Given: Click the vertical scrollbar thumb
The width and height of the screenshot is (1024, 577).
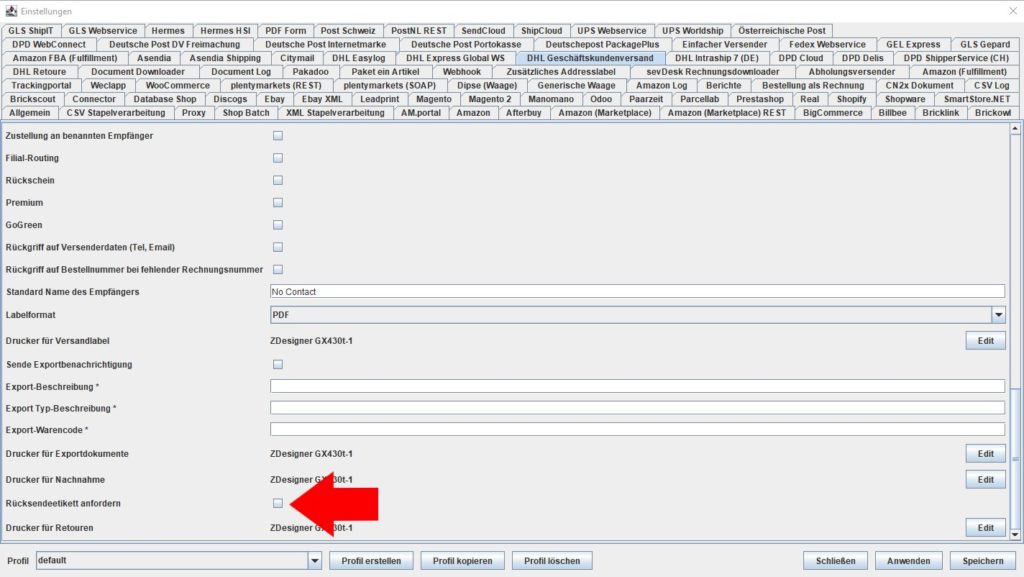Looking at the screenshot, I should (1015, 458).
